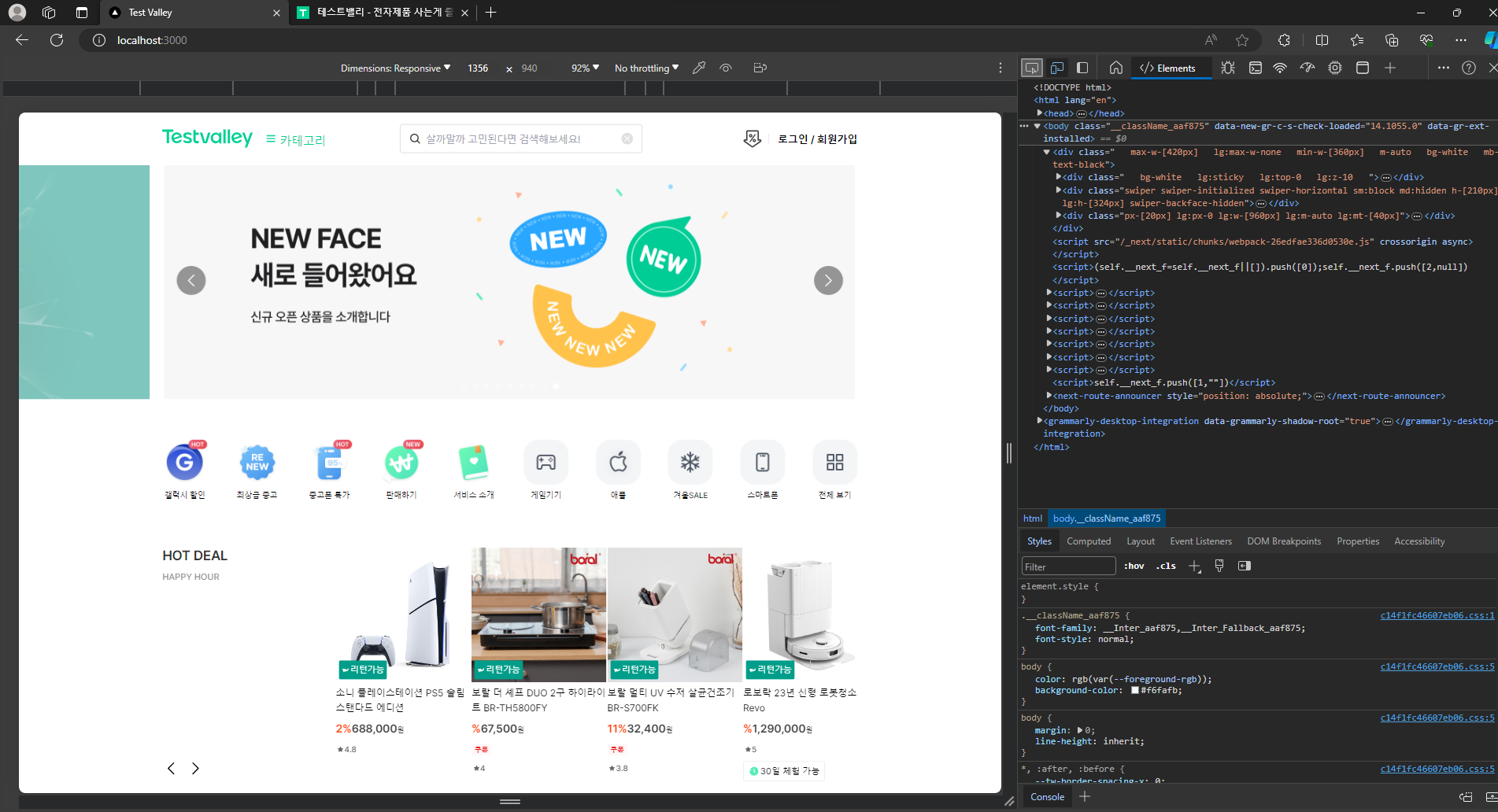Open the 겨울SALE snowflake icon

(x=690, y=462)
